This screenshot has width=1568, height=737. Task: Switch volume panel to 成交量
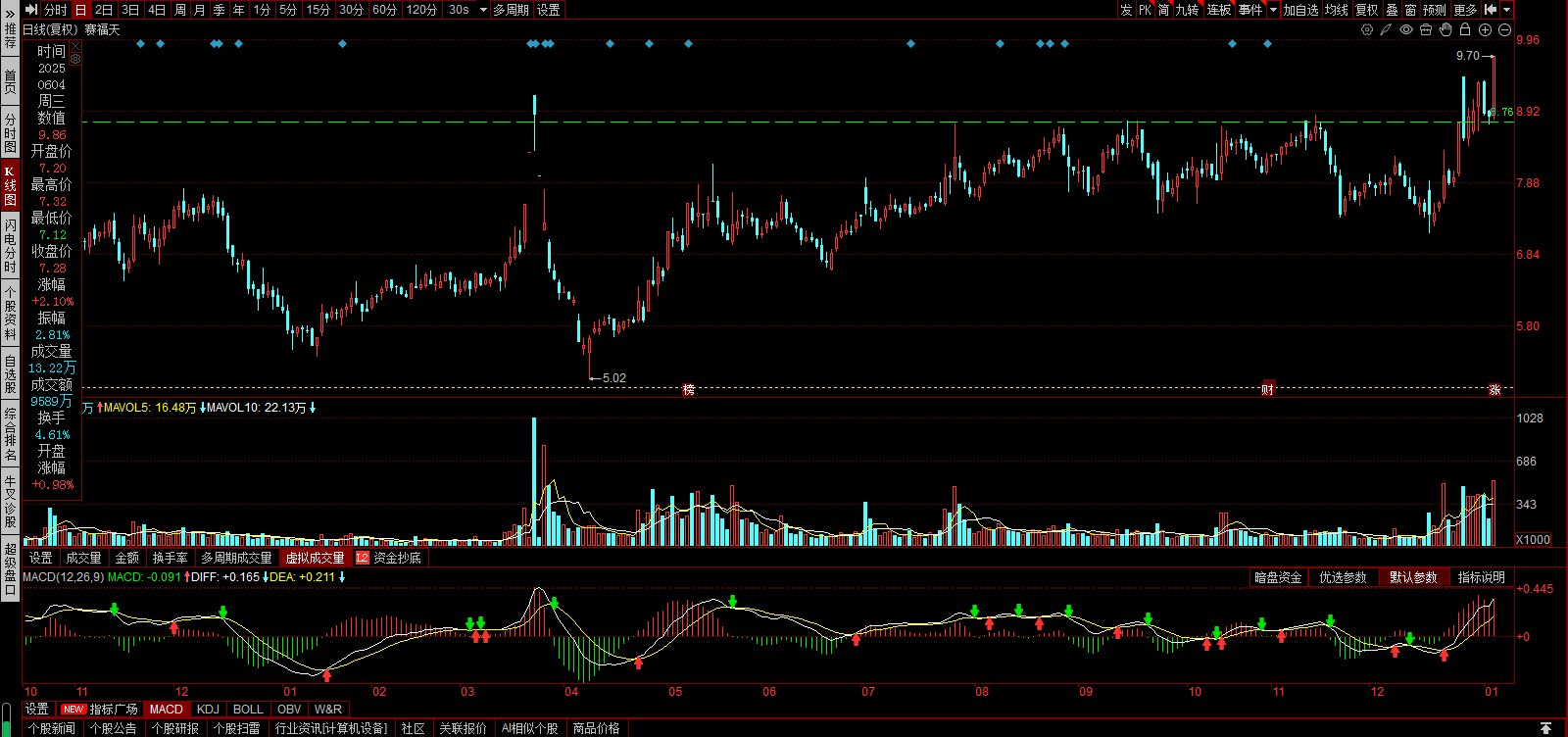83,558
